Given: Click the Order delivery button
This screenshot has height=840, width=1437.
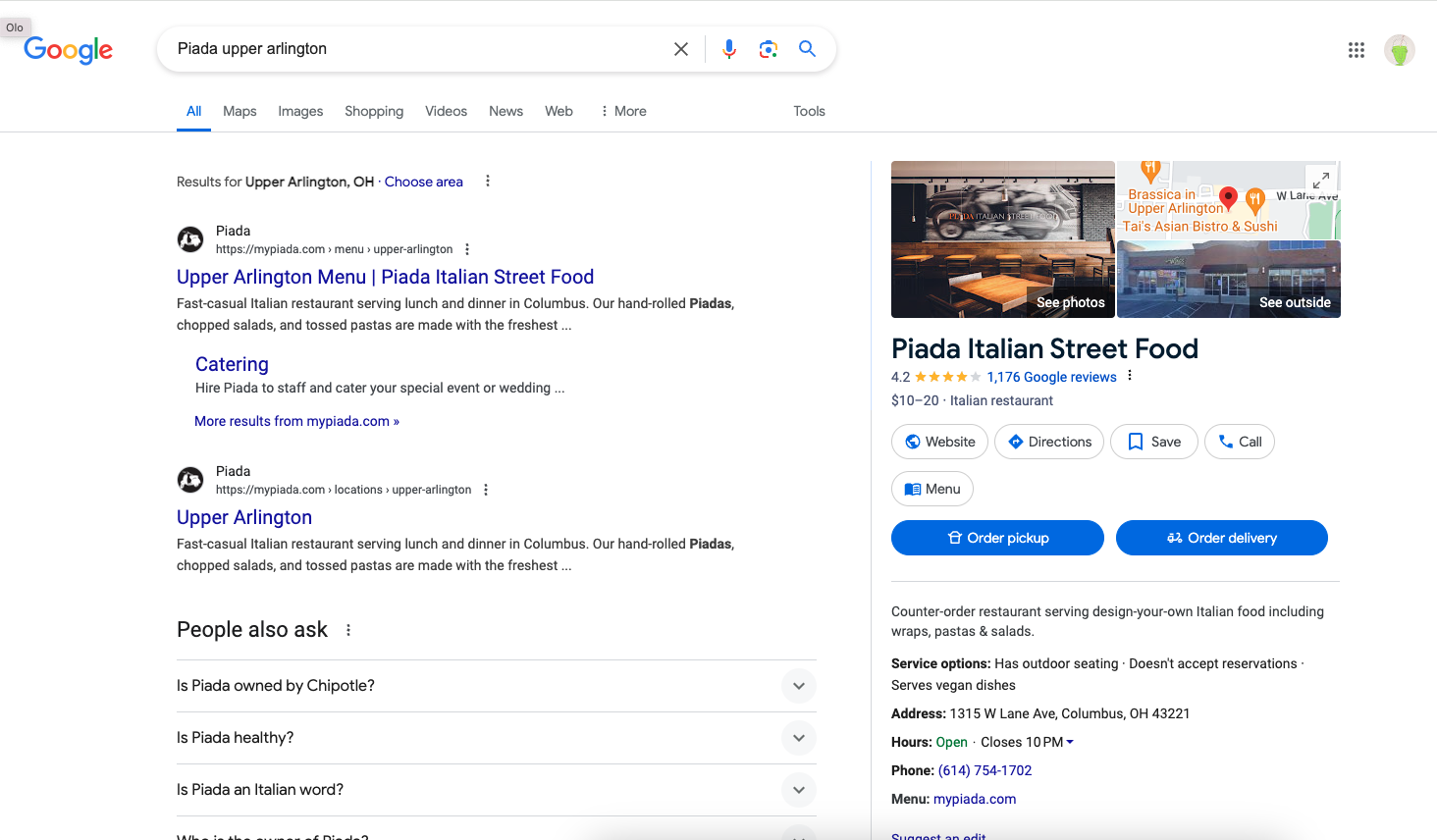Looking at the screenshot, I should click(x=1222, y=538).
